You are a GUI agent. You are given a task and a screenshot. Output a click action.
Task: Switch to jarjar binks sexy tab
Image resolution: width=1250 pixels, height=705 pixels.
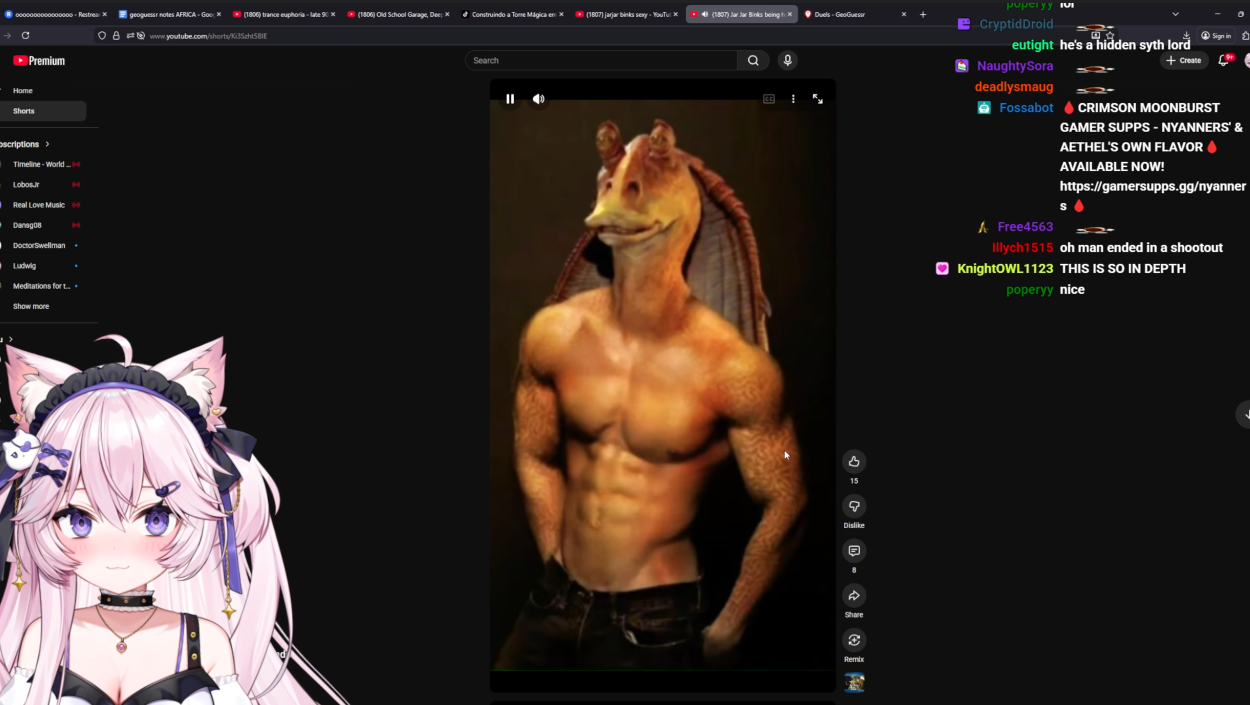point(627,14)
